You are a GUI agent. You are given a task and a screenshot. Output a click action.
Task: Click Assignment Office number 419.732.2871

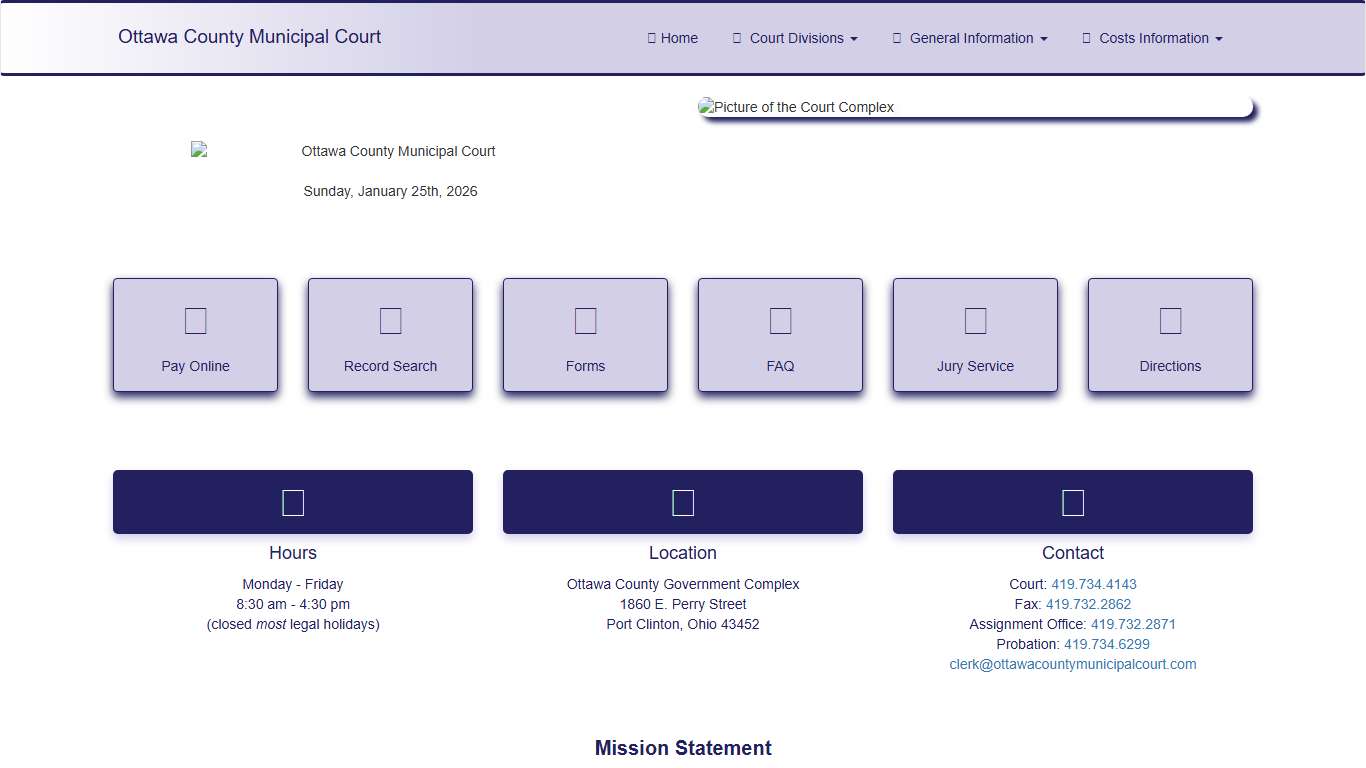click(x=1133, y=624)
